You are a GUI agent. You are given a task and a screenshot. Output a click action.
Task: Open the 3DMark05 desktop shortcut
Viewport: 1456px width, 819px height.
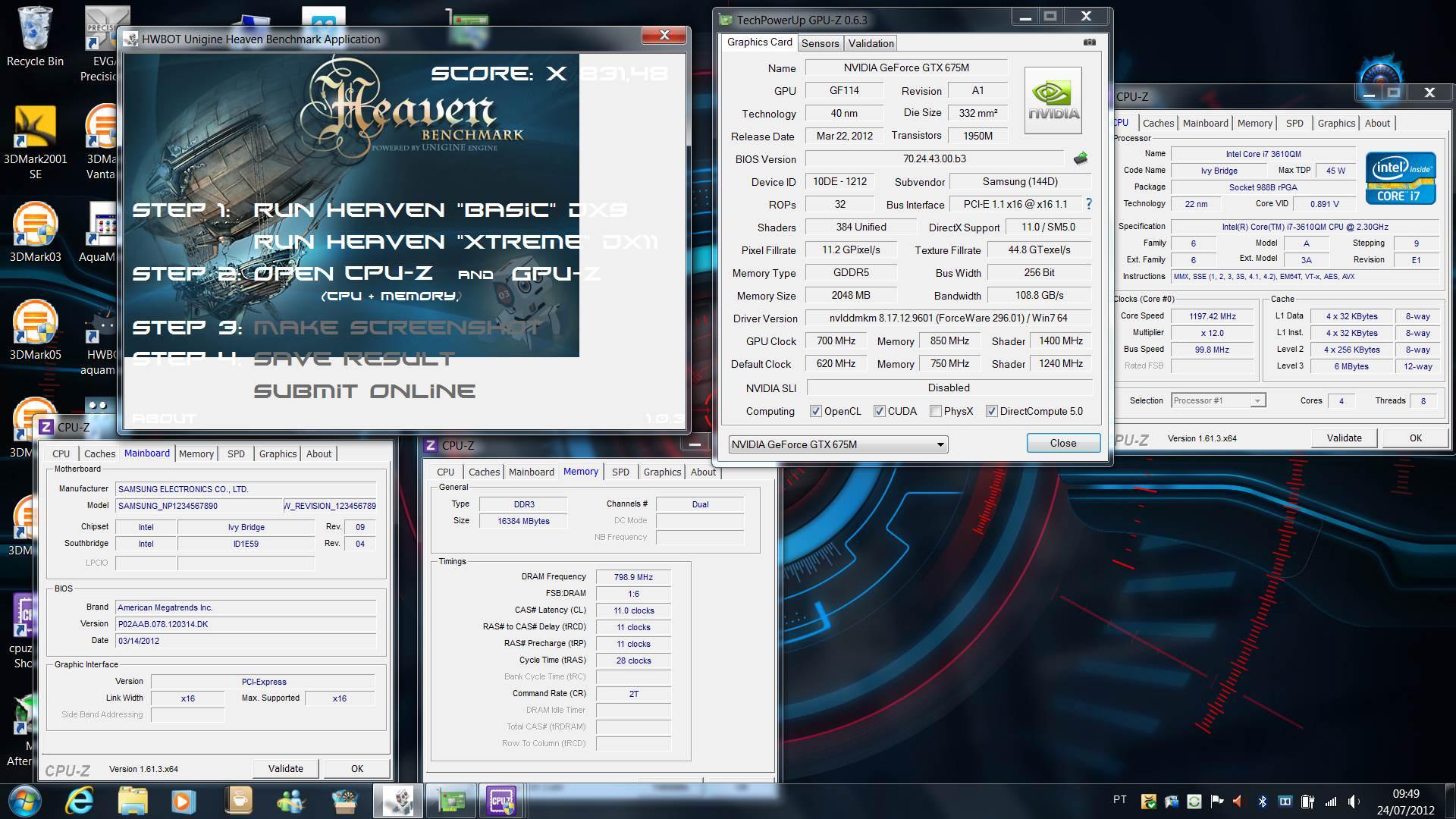(x=35, y=331)
